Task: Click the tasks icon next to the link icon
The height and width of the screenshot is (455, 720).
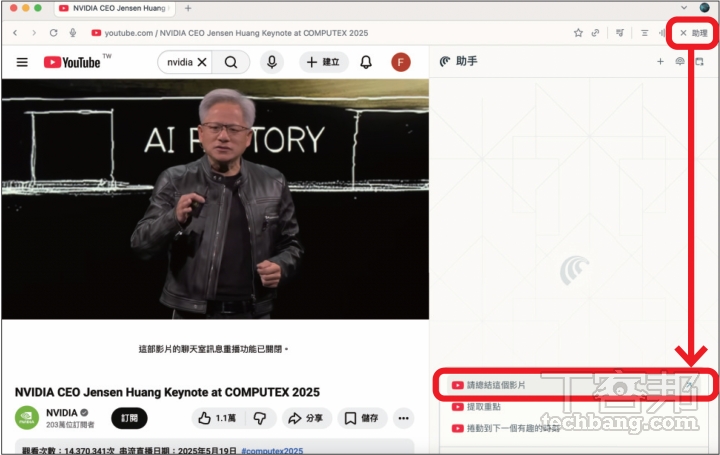Action: click(620, 33)
